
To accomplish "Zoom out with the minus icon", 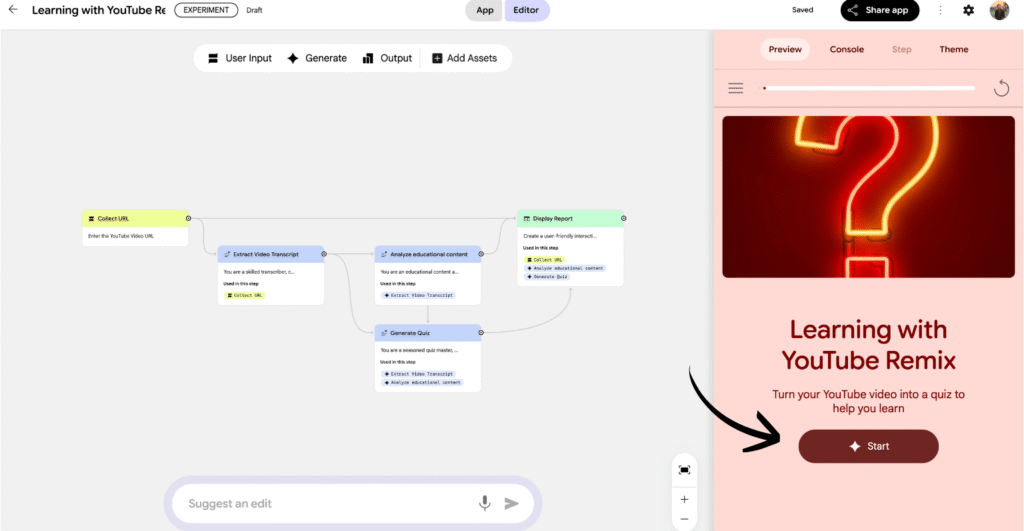I will pyautogui.click(x=684, y=519).
